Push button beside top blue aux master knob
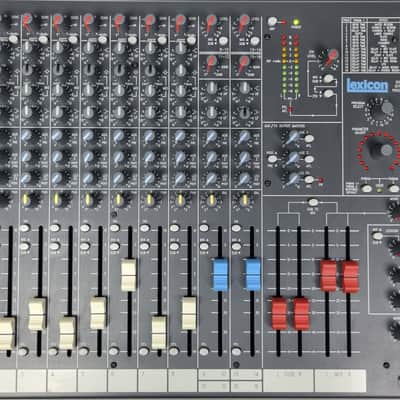 309,139
